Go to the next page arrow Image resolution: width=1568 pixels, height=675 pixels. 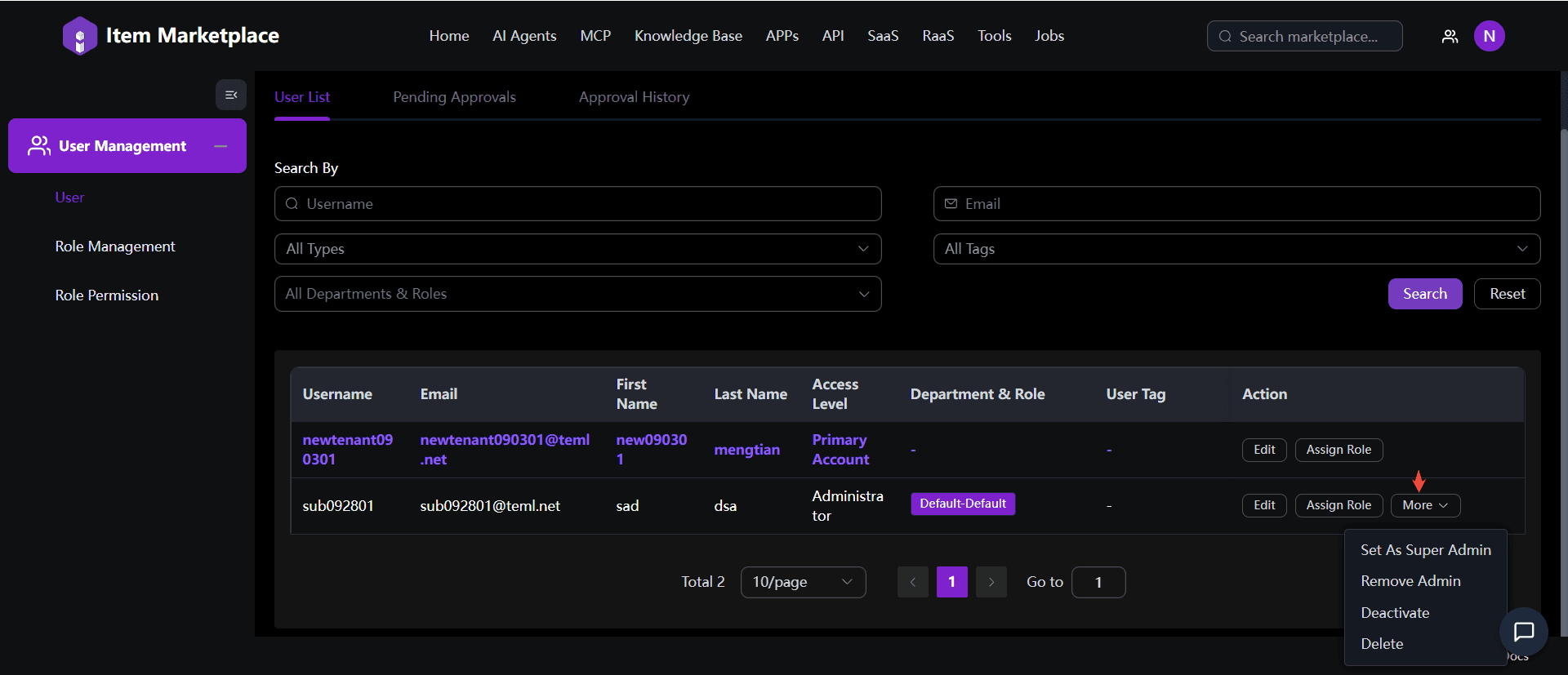click(991, 582)
